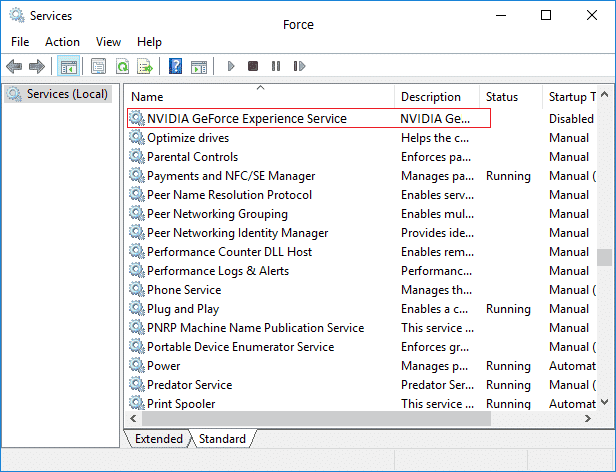This screenshot has width=616, height=472.
Task: Select Services (Local) in the tree
Action: [x=64, y=94]
